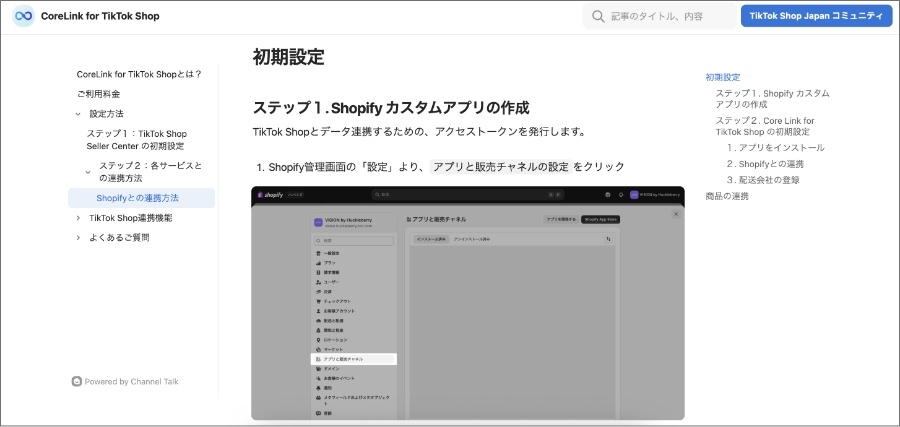Jump to 商品の連携 in contents
900x427 pixels.
click(727, 196)
